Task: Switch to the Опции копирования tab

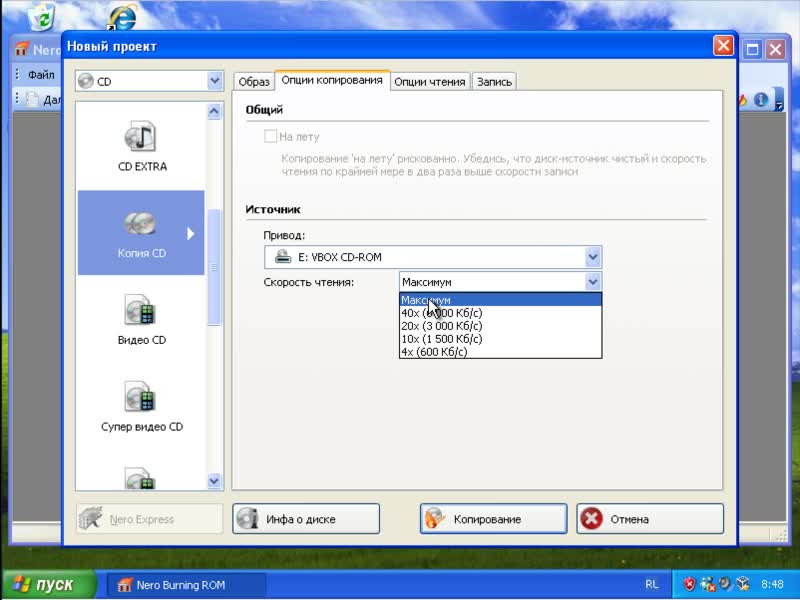Action: click(x=332, y=80)
